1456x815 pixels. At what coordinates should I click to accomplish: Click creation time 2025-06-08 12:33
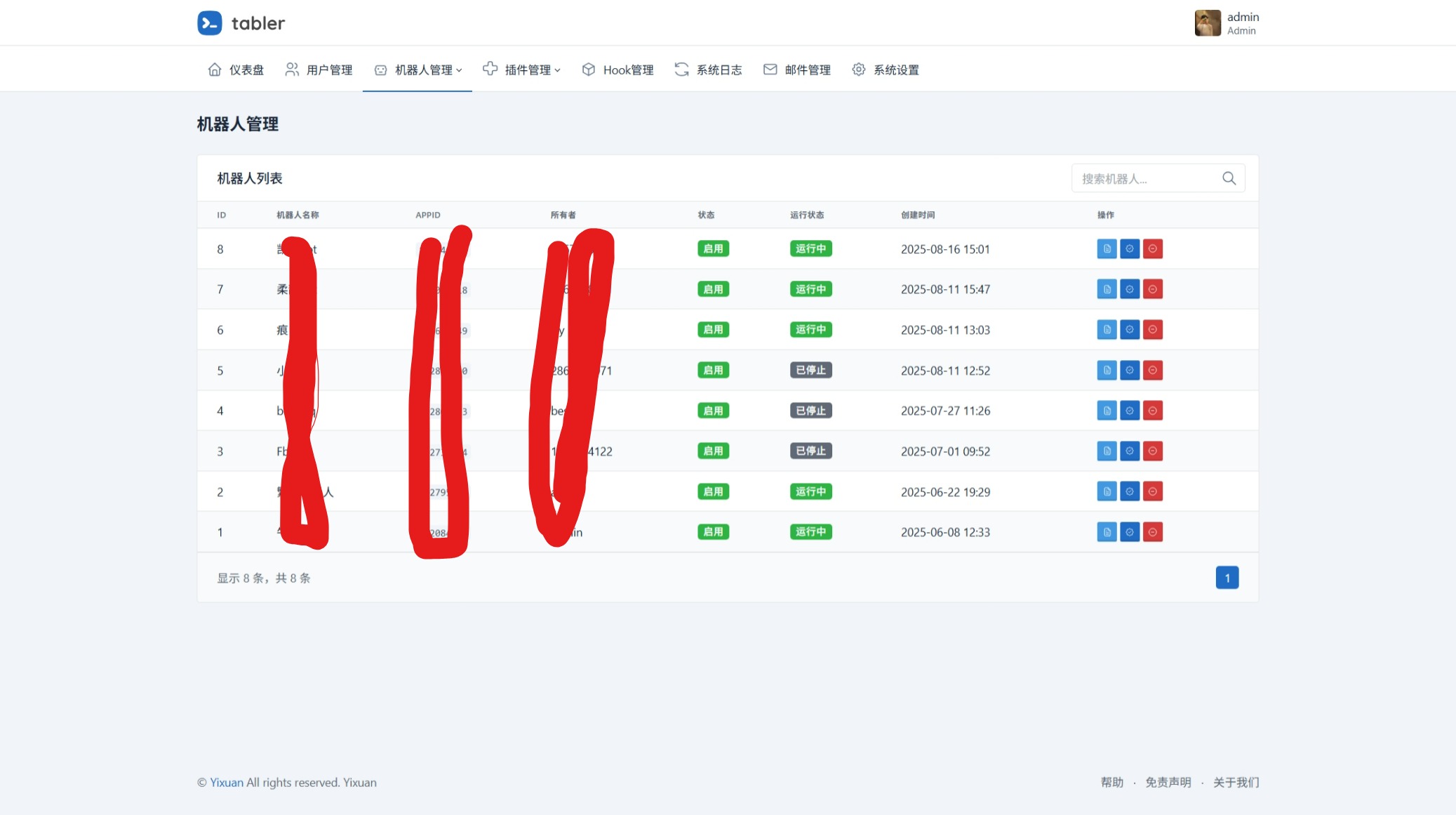tap(945, 532)
